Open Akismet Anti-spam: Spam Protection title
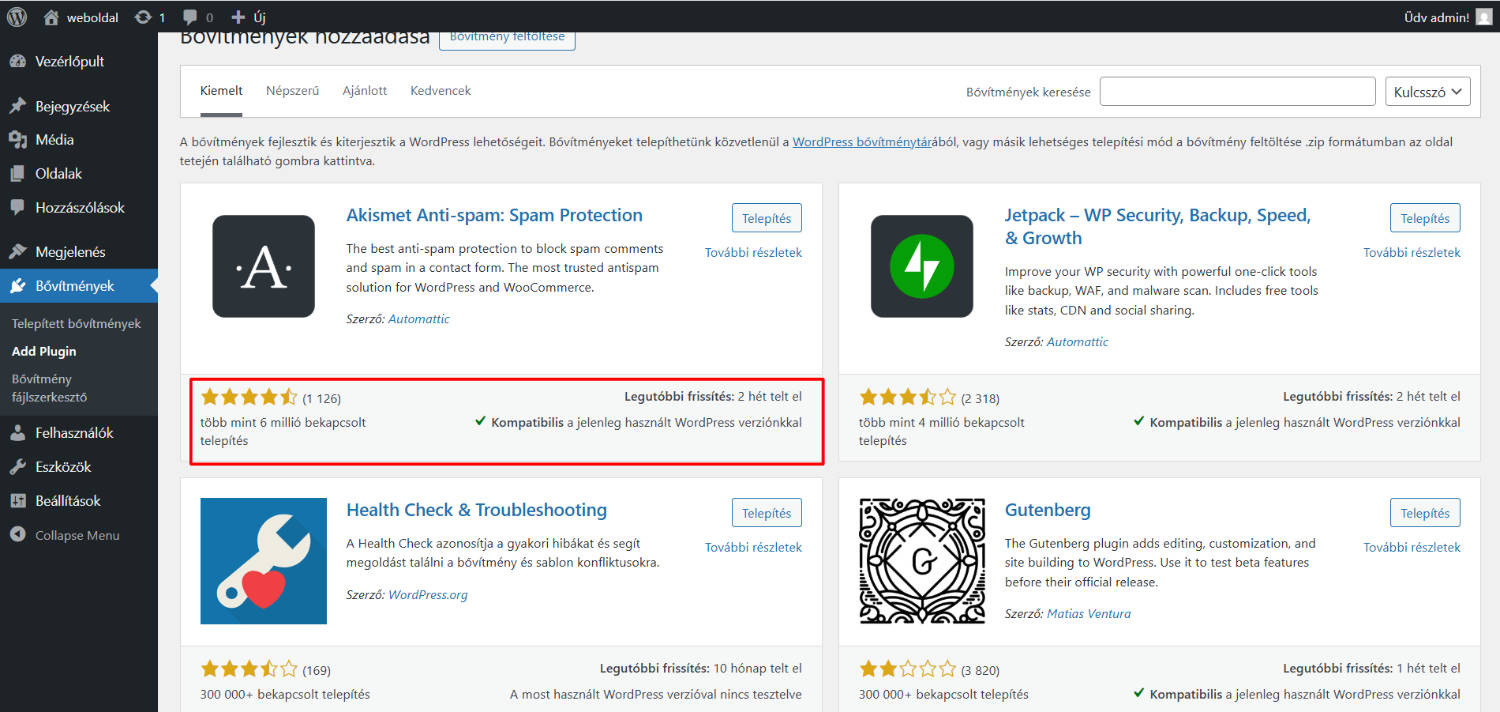 (494, 215)
